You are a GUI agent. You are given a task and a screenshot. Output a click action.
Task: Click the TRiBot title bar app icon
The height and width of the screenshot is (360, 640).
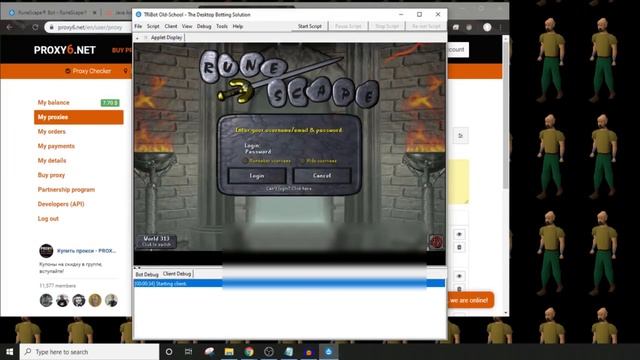click(x=138, y=14)
